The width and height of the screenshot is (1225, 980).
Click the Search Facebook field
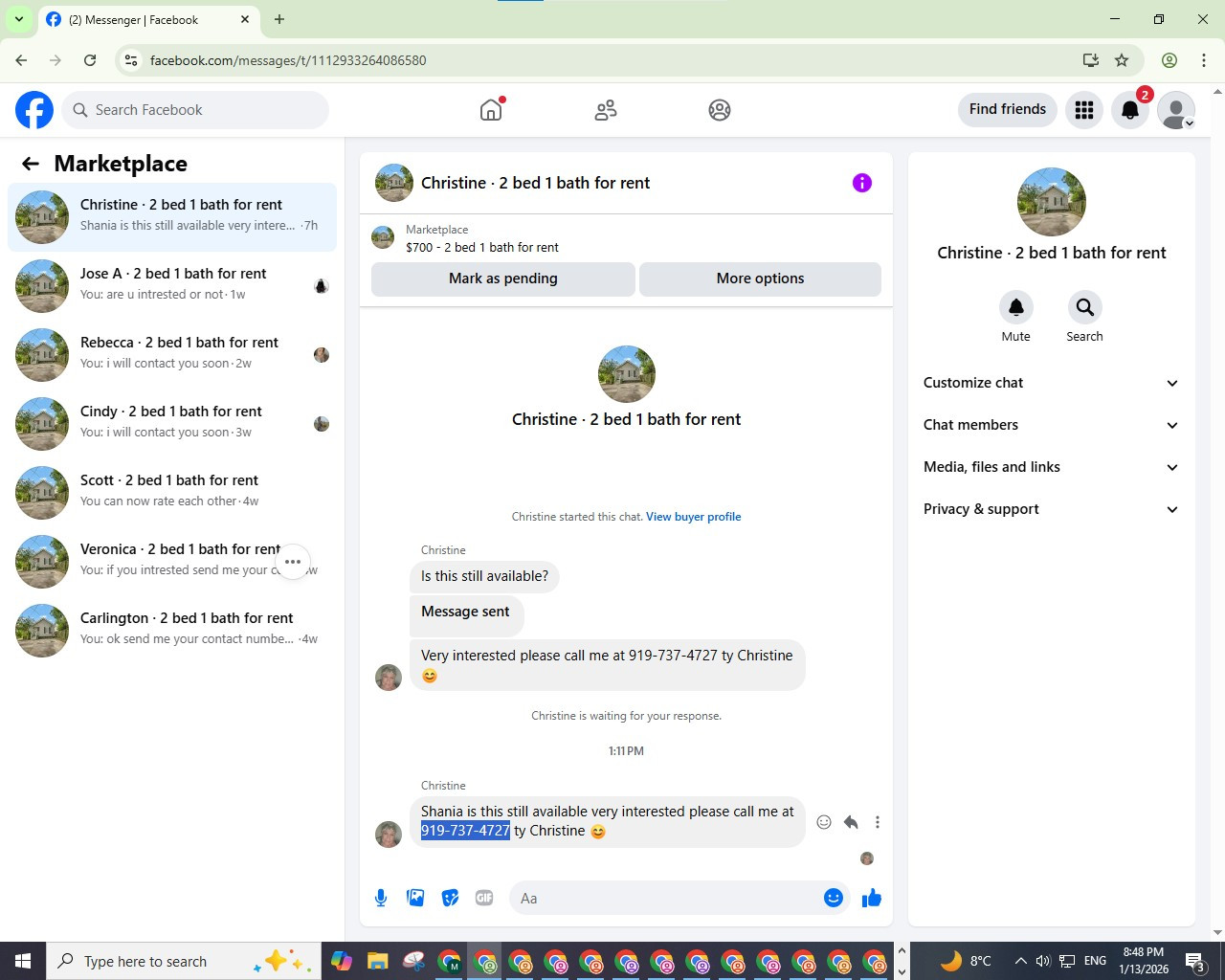click(195, 110)
